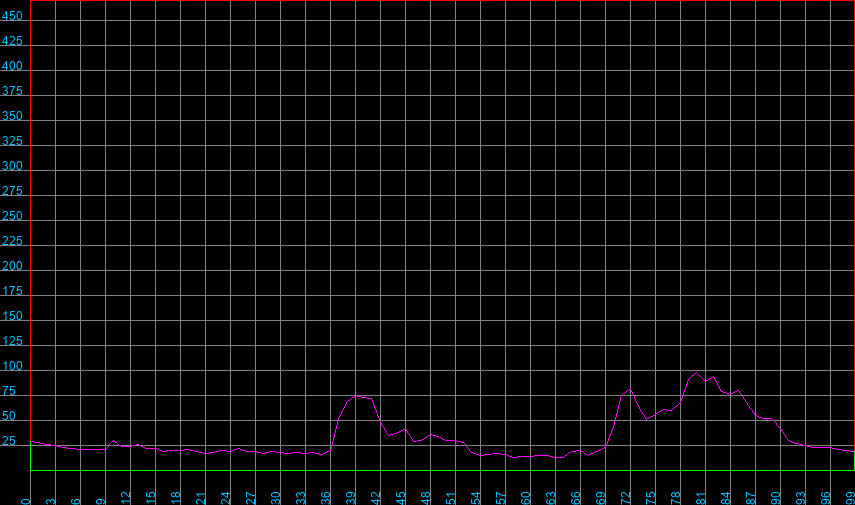Click the magenta line's start at x=0
This screenshot has height=505, width=855.
(31, 441)
